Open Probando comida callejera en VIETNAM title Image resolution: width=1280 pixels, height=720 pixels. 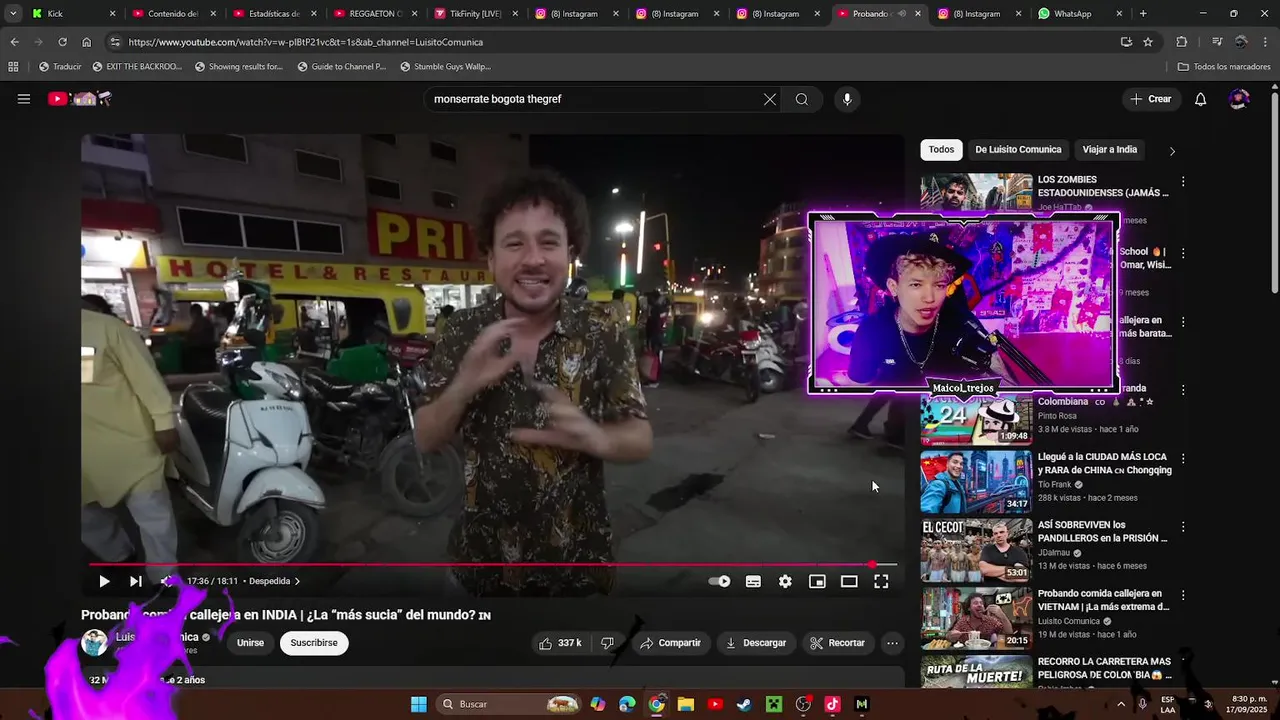point(1103,600)
